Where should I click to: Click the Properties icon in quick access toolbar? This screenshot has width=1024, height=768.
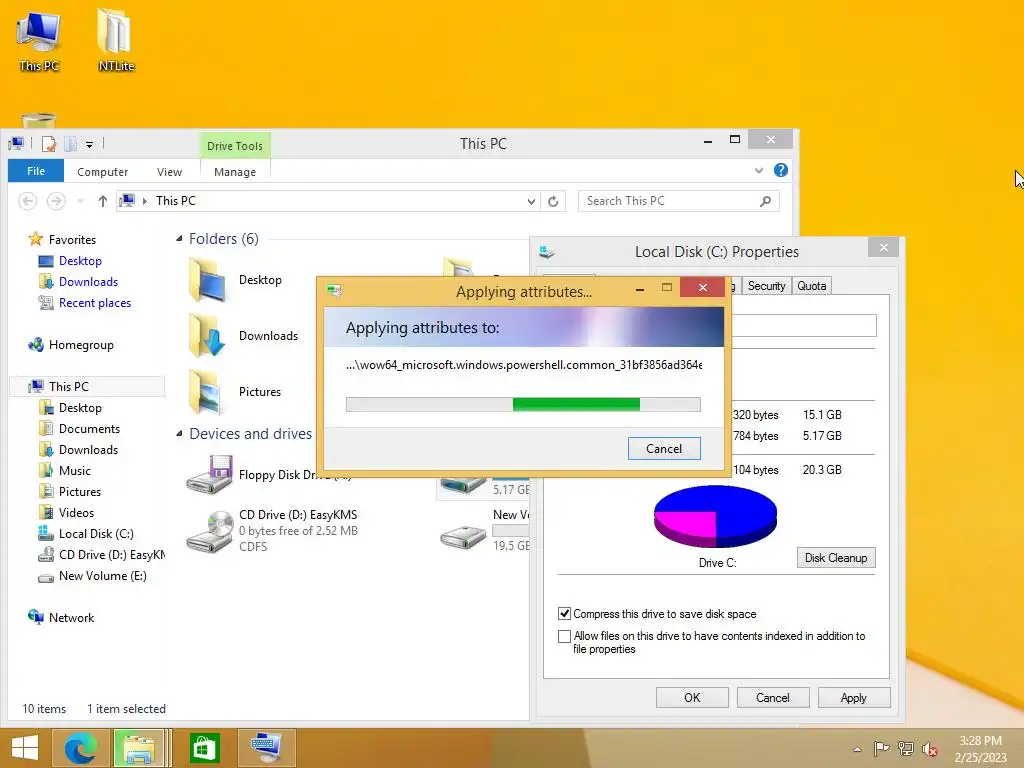click(x=49, y=143)
